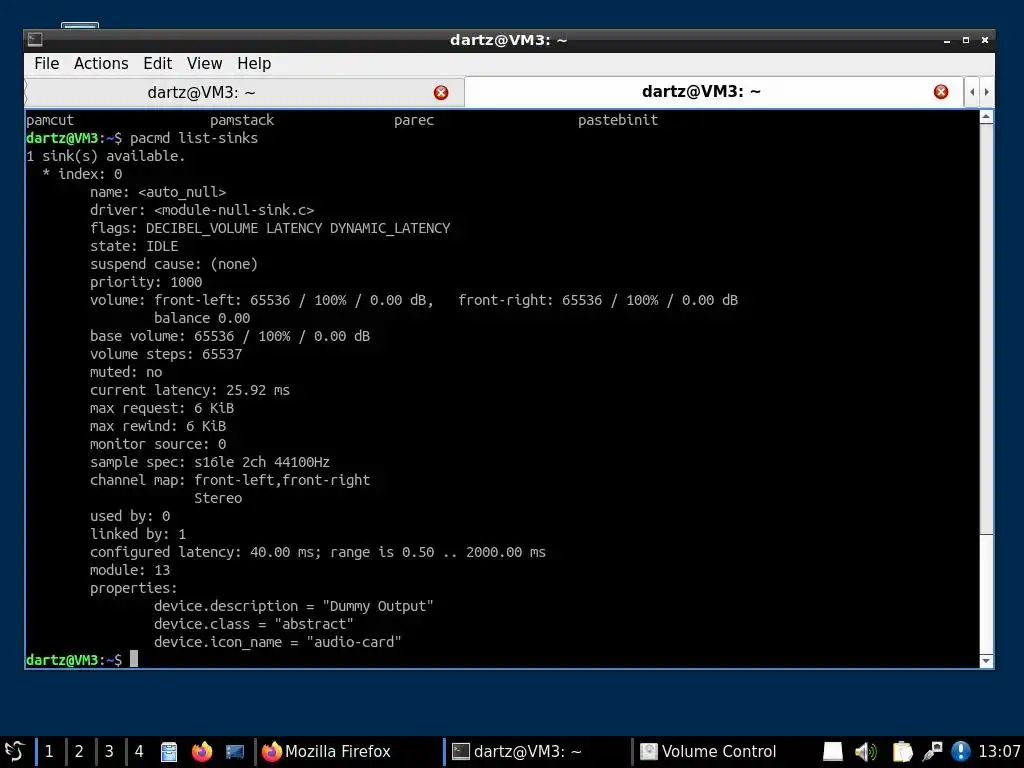
Task: Click the '1 sink(s) available.' line
Action: coord(106,156)
